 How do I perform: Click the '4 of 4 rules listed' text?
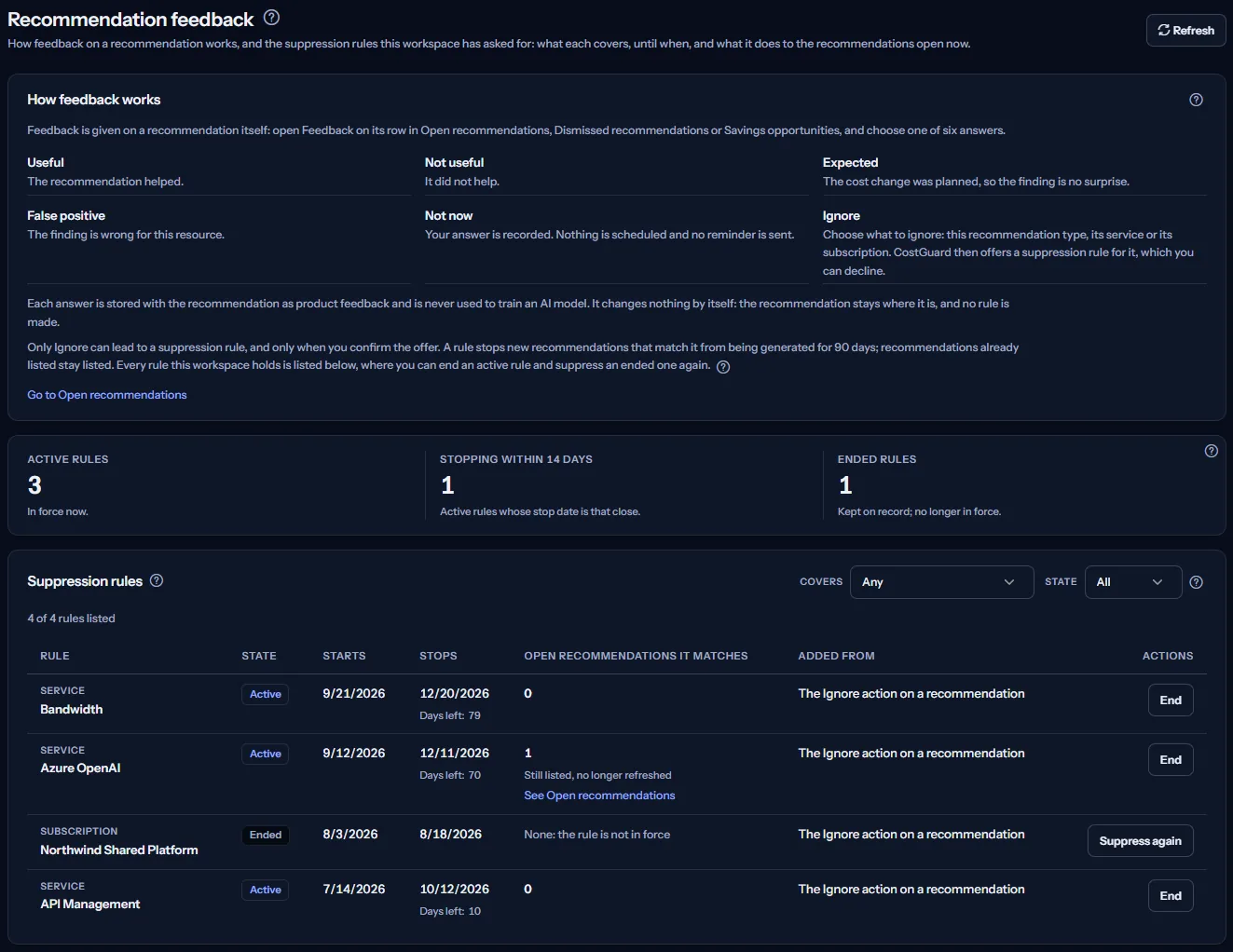[71, 619]
